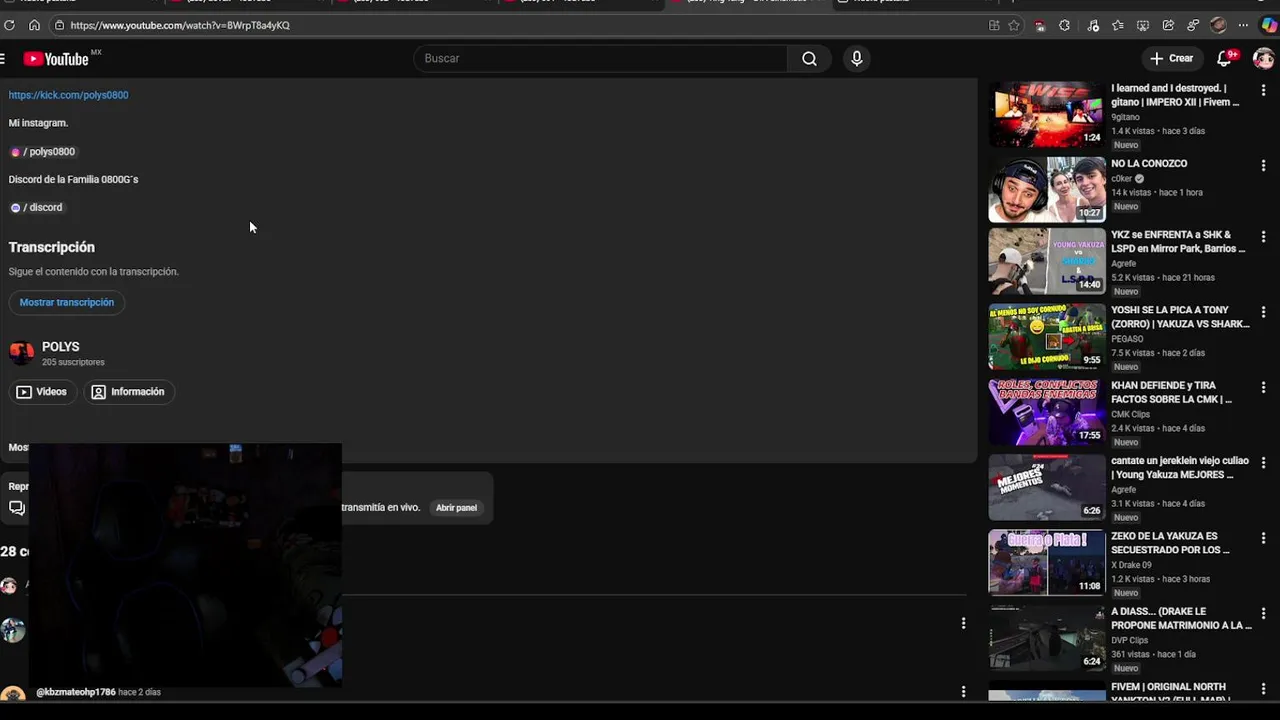Viewport: 1280px width, 720px height.
Task: Click the address bar URL field
Action: 520,25
